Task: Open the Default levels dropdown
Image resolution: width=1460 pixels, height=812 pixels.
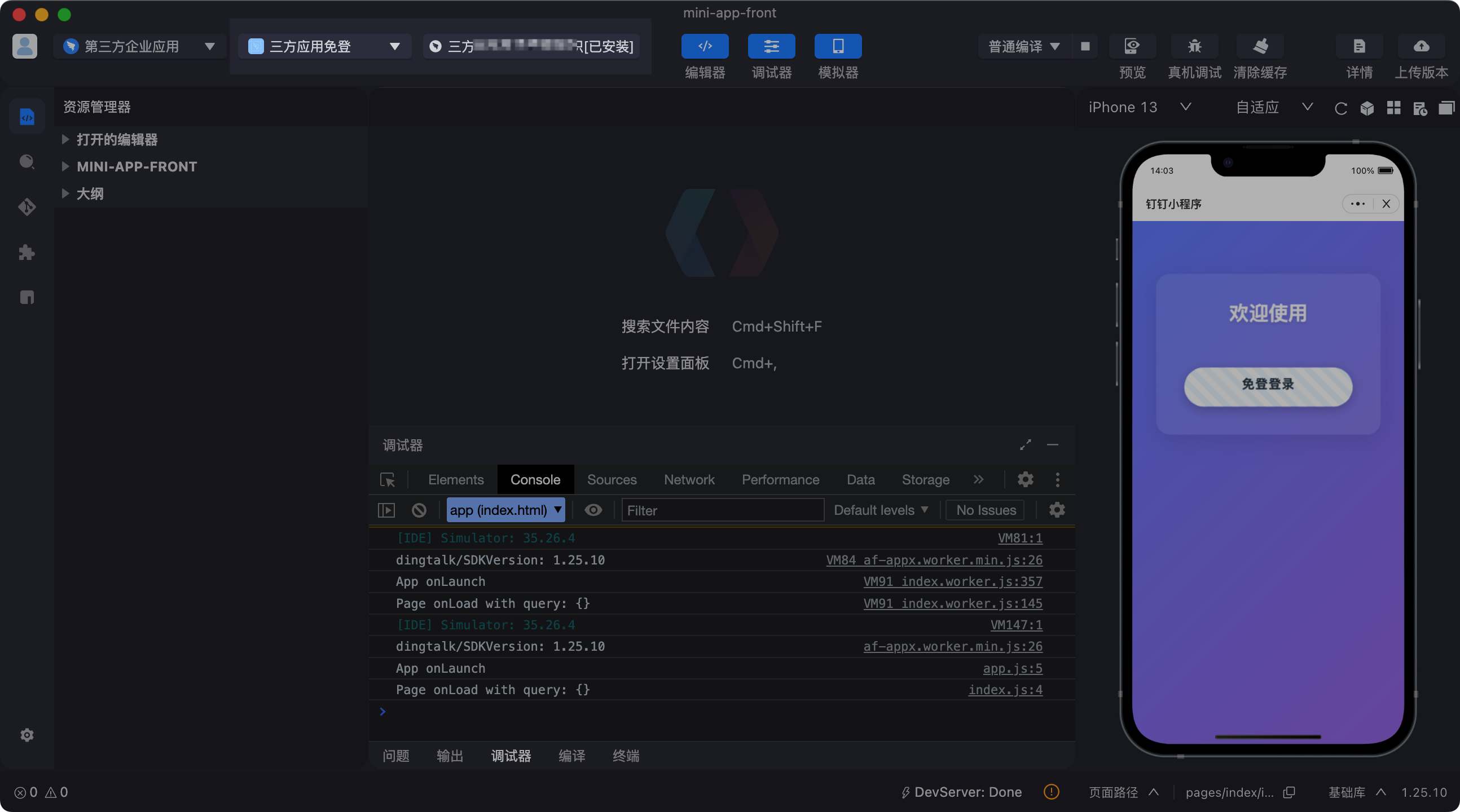Action: tap(881, 510)
